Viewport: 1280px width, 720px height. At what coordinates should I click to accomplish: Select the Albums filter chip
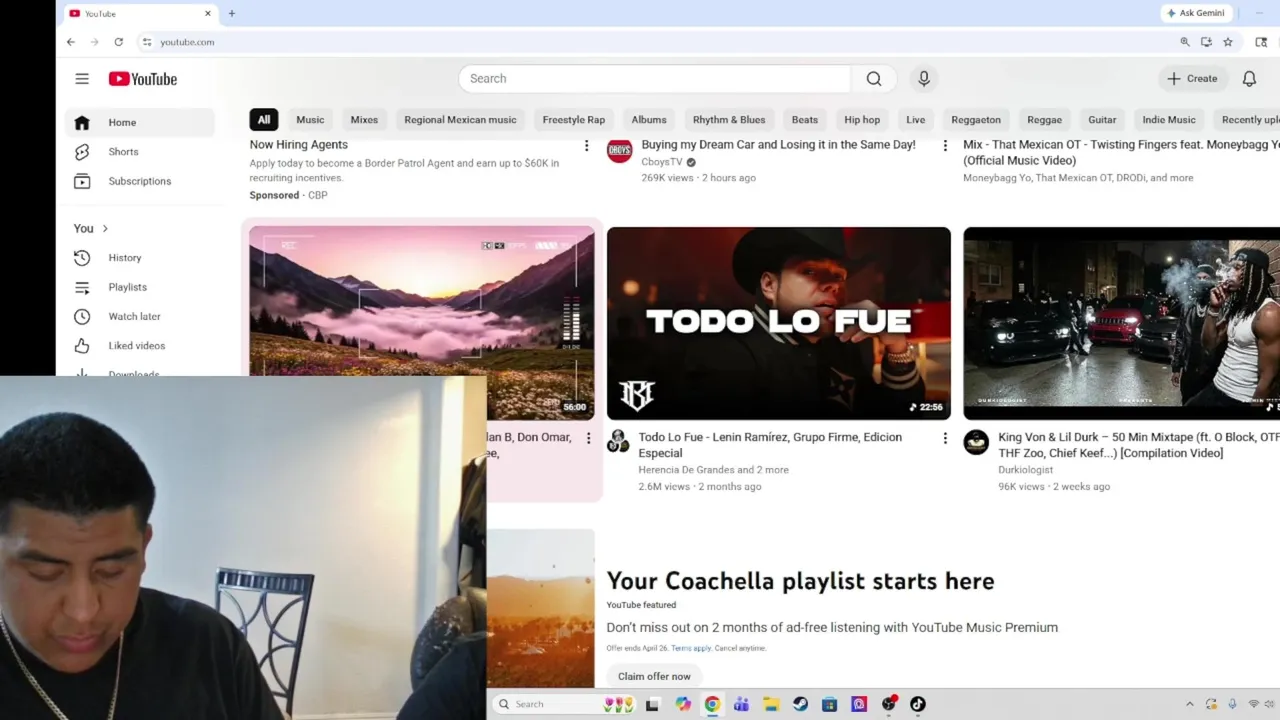649,120
